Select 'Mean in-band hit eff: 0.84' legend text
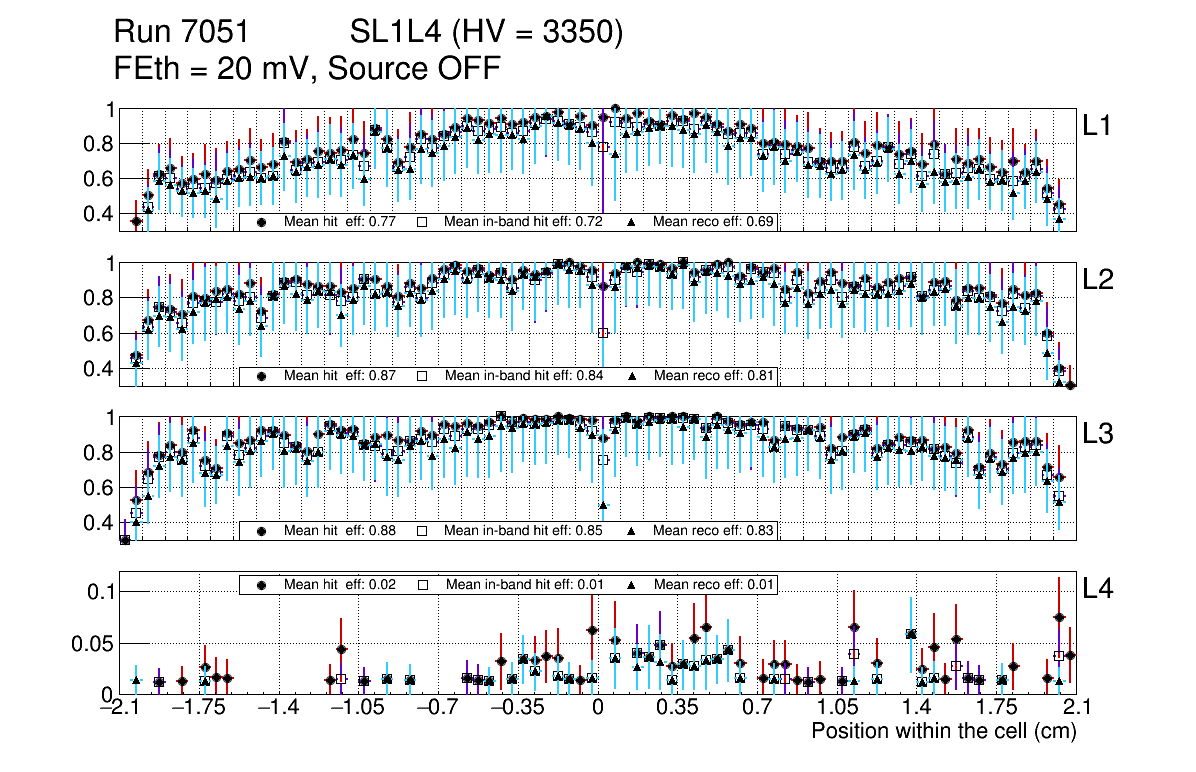 [523, 376]
